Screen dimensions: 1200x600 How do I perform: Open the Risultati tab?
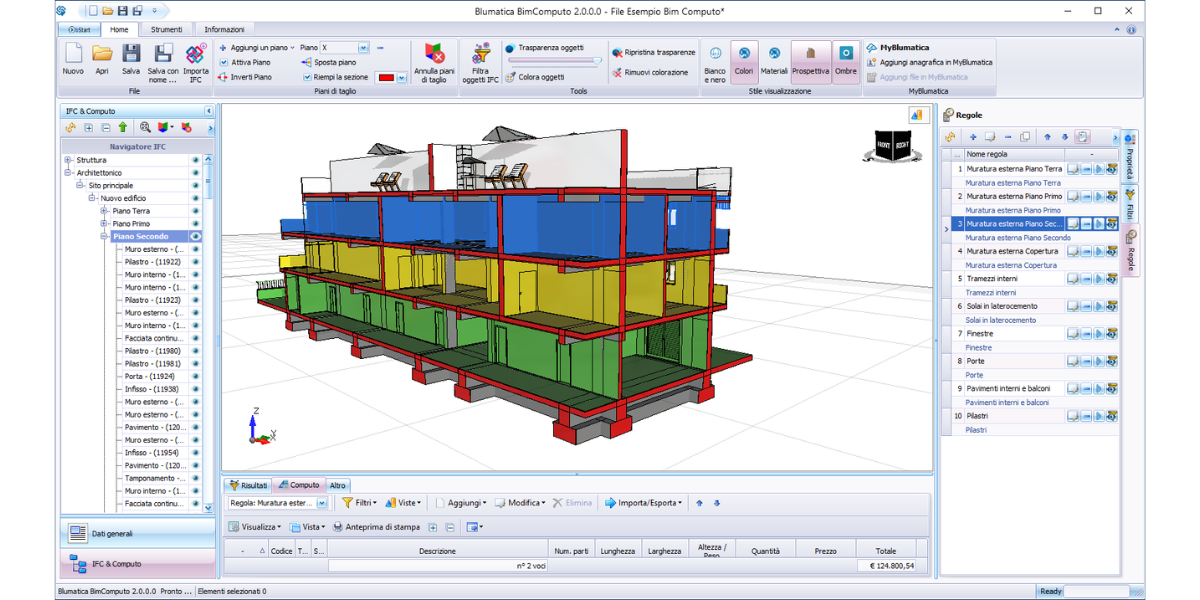click(248, 485)
